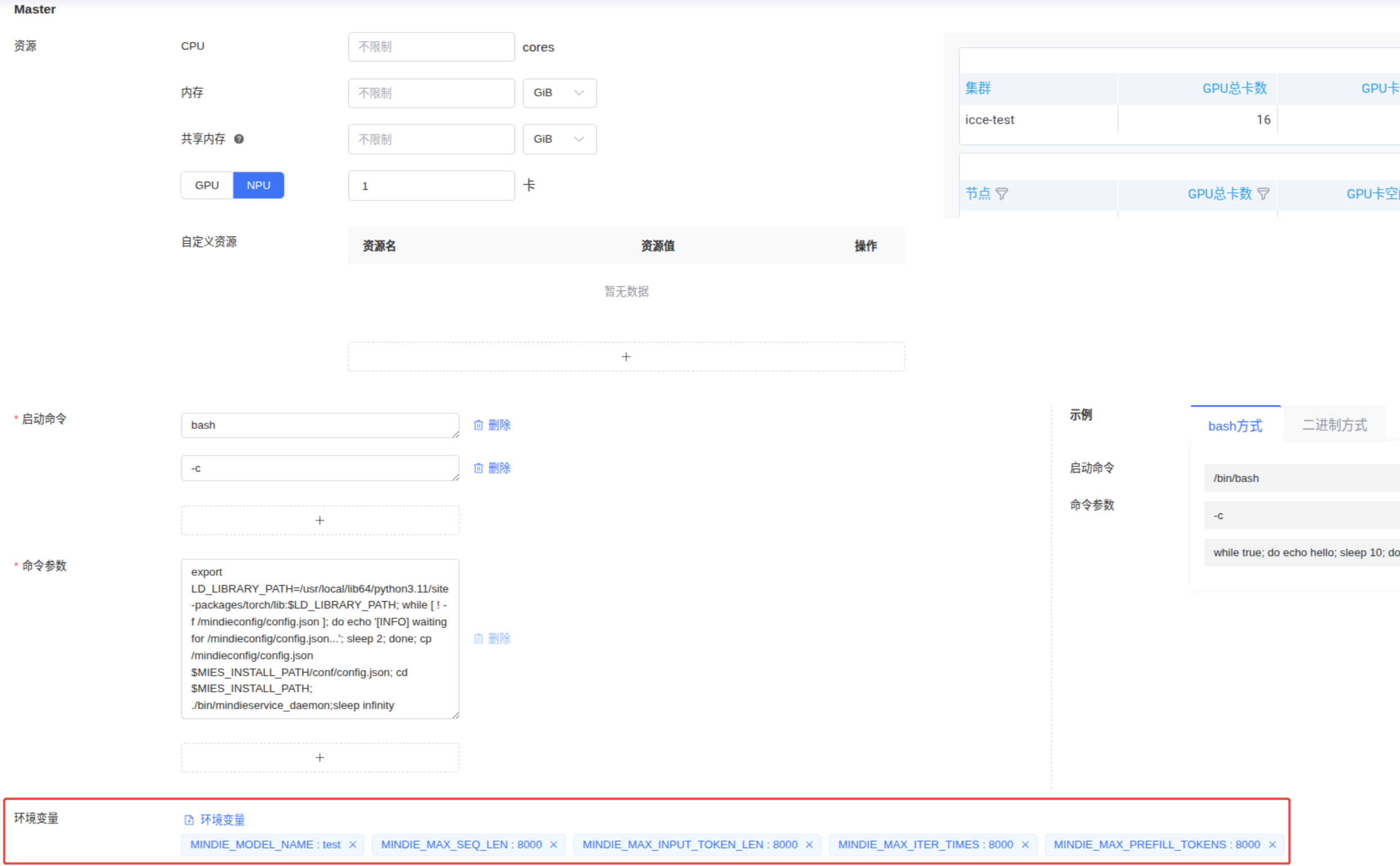The height and width of the screenshot is (866, 1400).
Task: Switch to the bash方式 example tab
Action: click(1235, 426)
